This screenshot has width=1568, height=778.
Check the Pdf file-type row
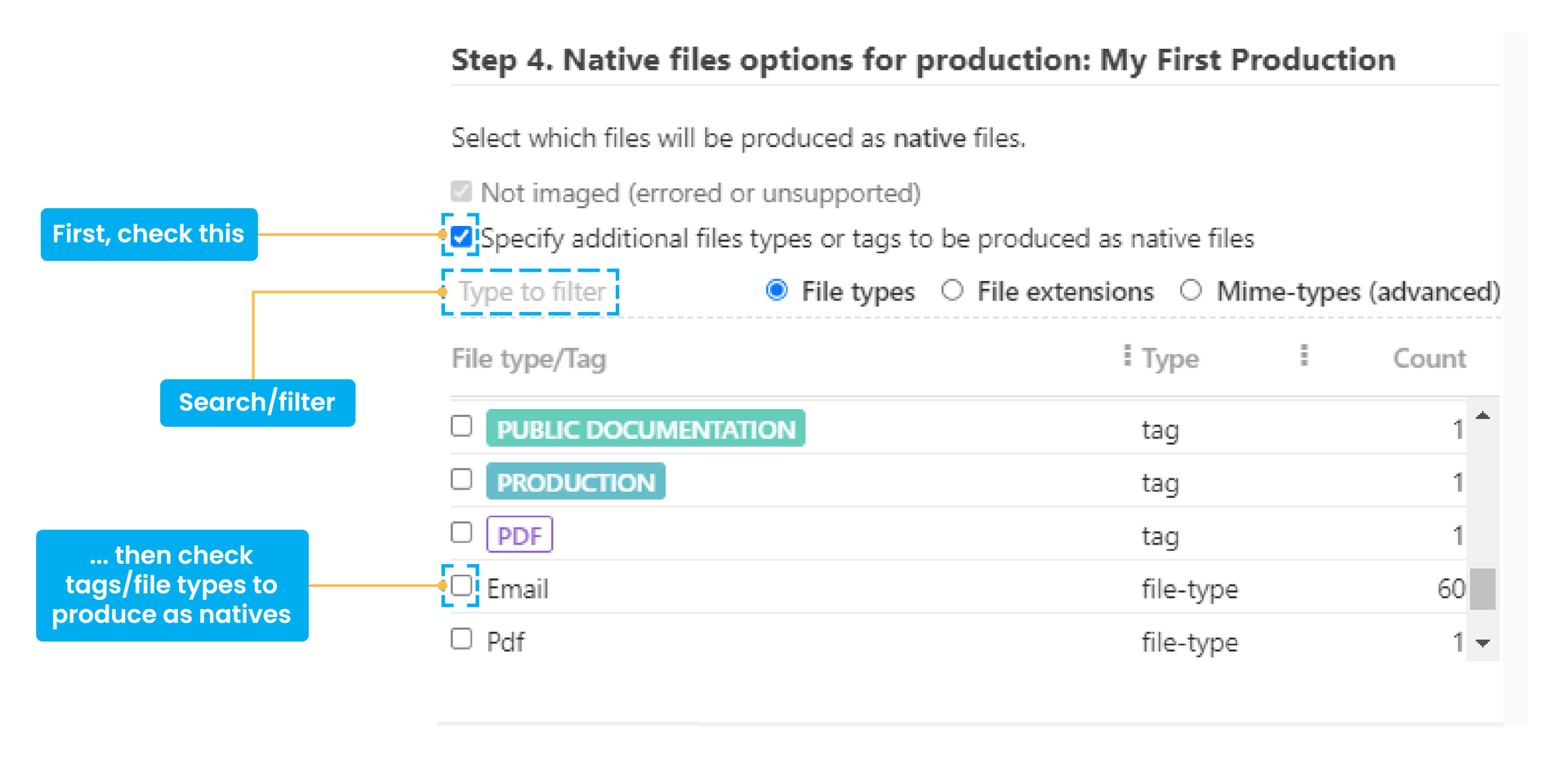coord(461,638)
